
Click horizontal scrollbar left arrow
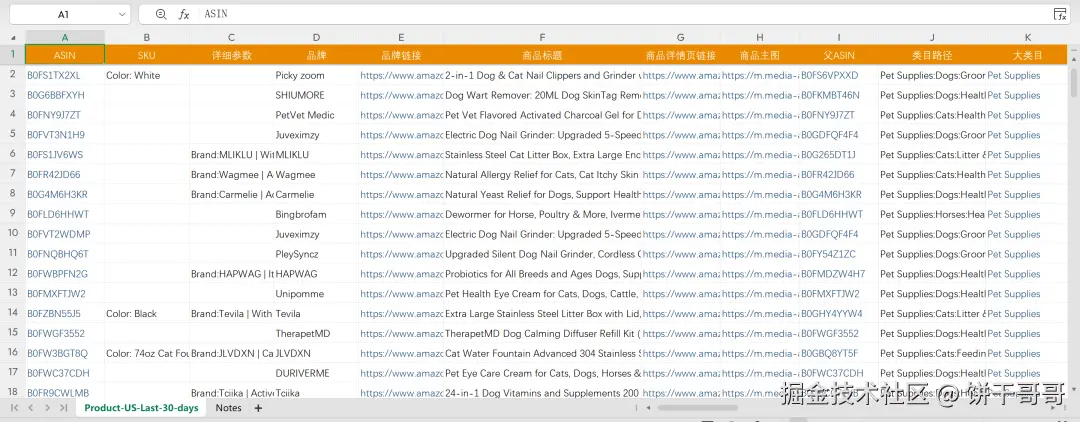(x=649, y=408)
